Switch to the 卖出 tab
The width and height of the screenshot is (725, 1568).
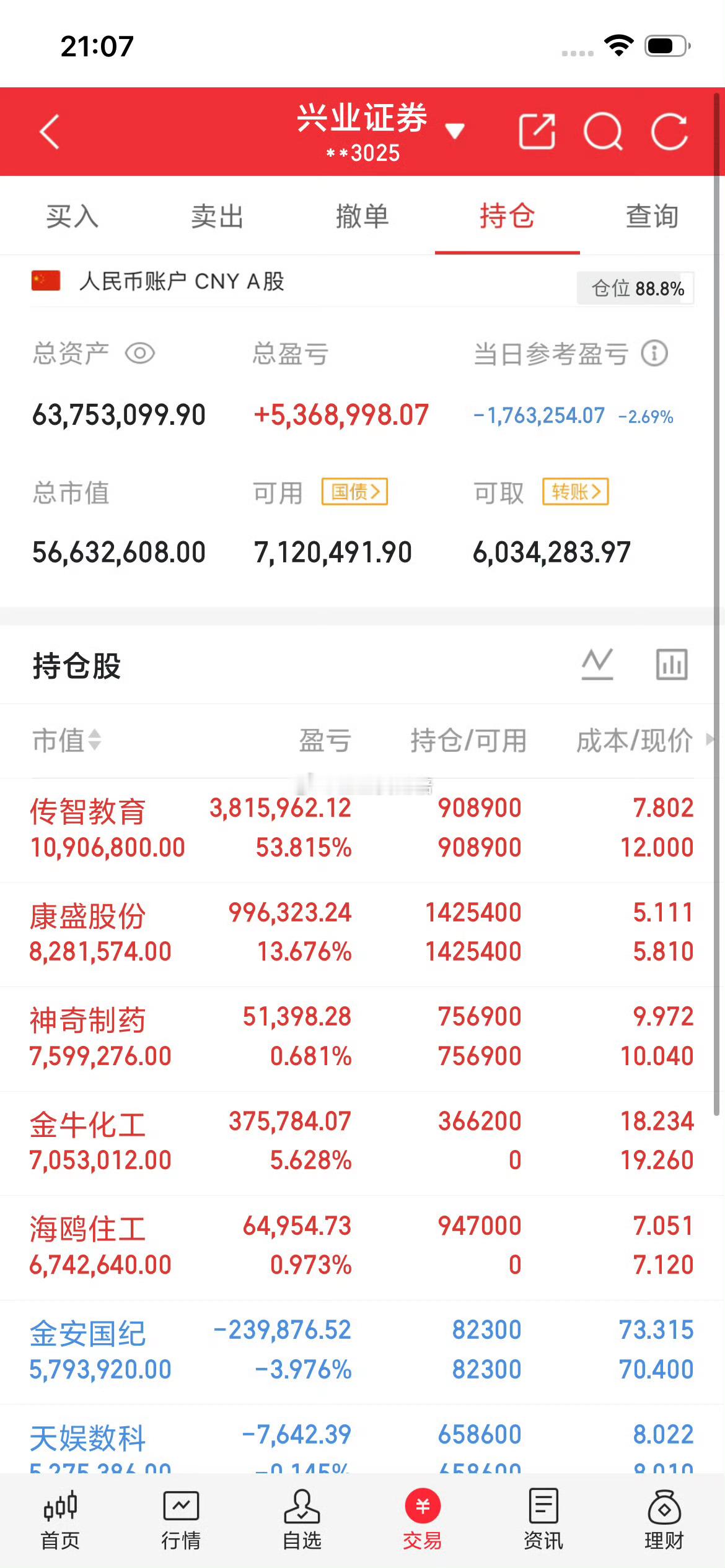click(217, 216)
